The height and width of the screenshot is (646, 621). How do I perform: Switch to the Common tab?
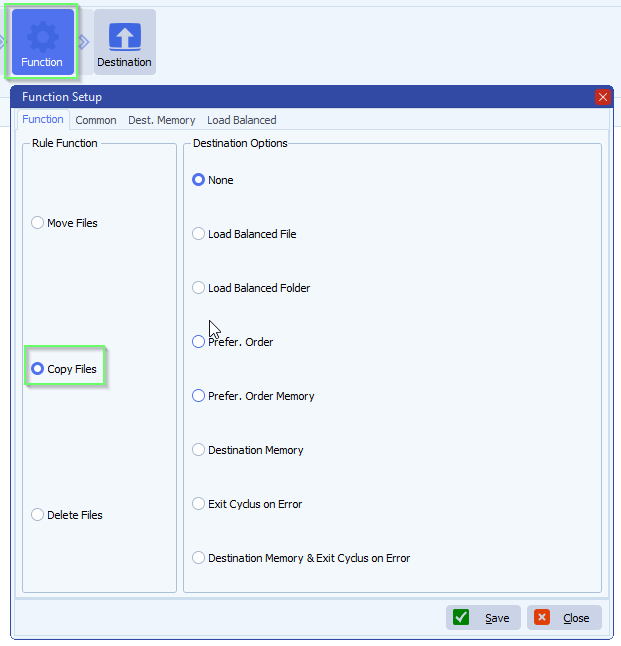click(x=96, y=120)
